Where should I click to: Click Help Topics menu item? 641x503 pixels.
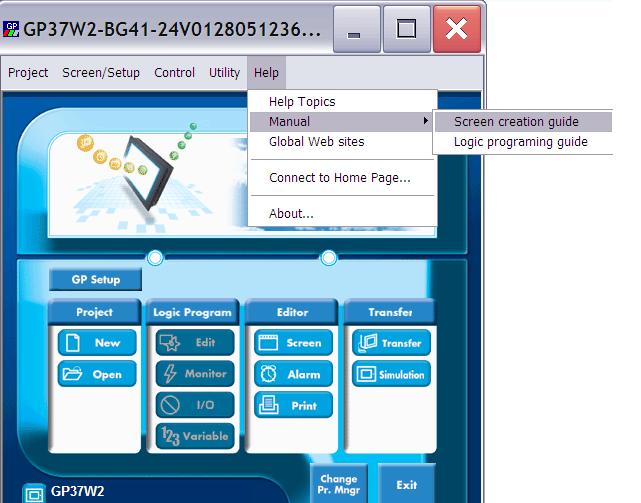302,102
